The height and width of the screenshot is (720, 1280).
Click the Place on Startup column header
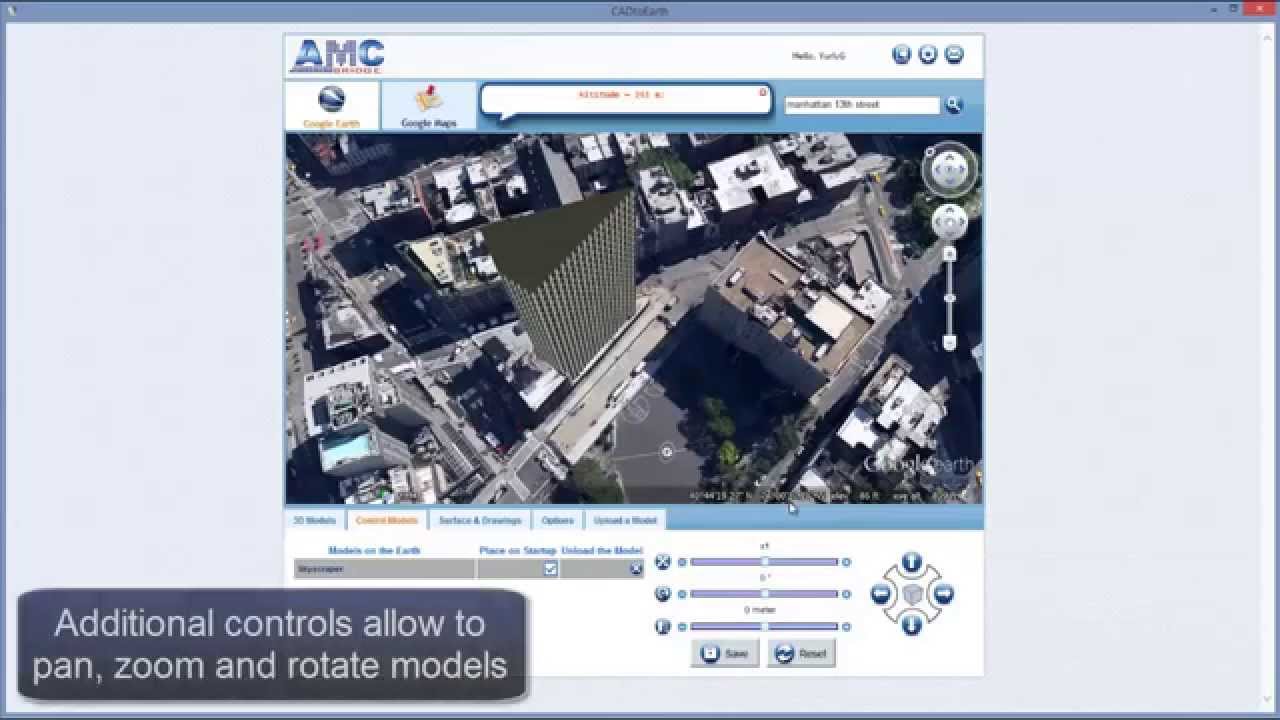tap(517, 550)
